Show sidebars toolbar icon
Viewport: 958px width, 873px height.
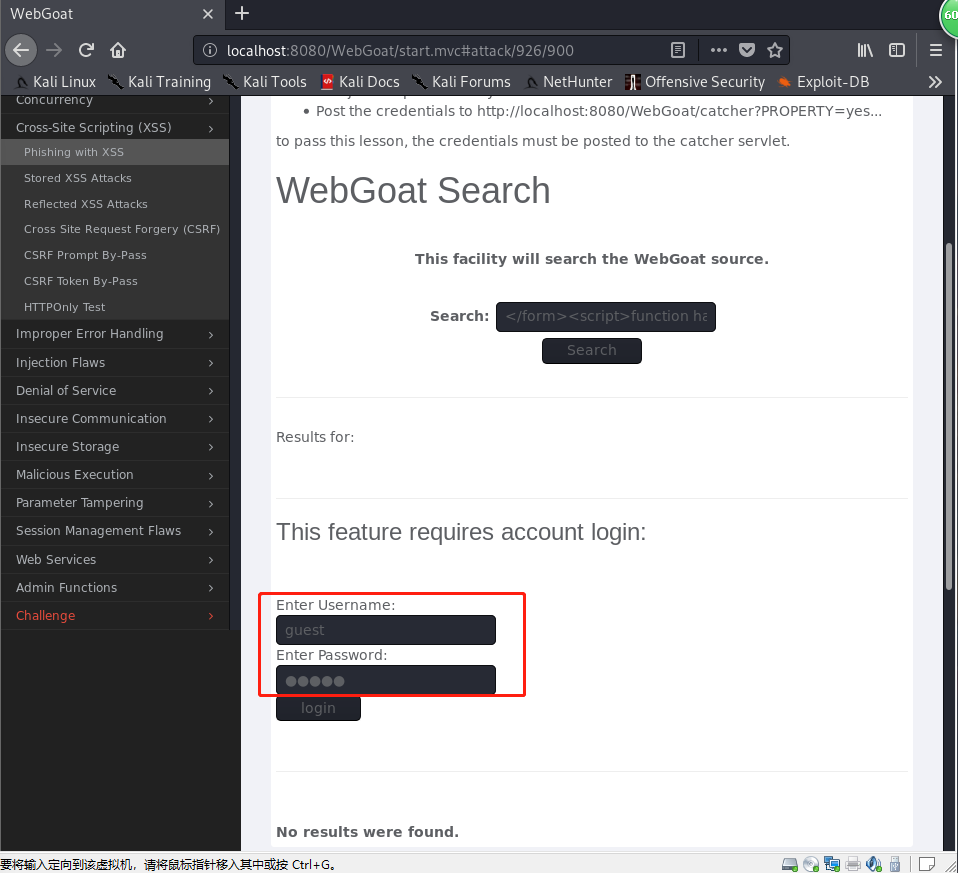coord(896,50)
